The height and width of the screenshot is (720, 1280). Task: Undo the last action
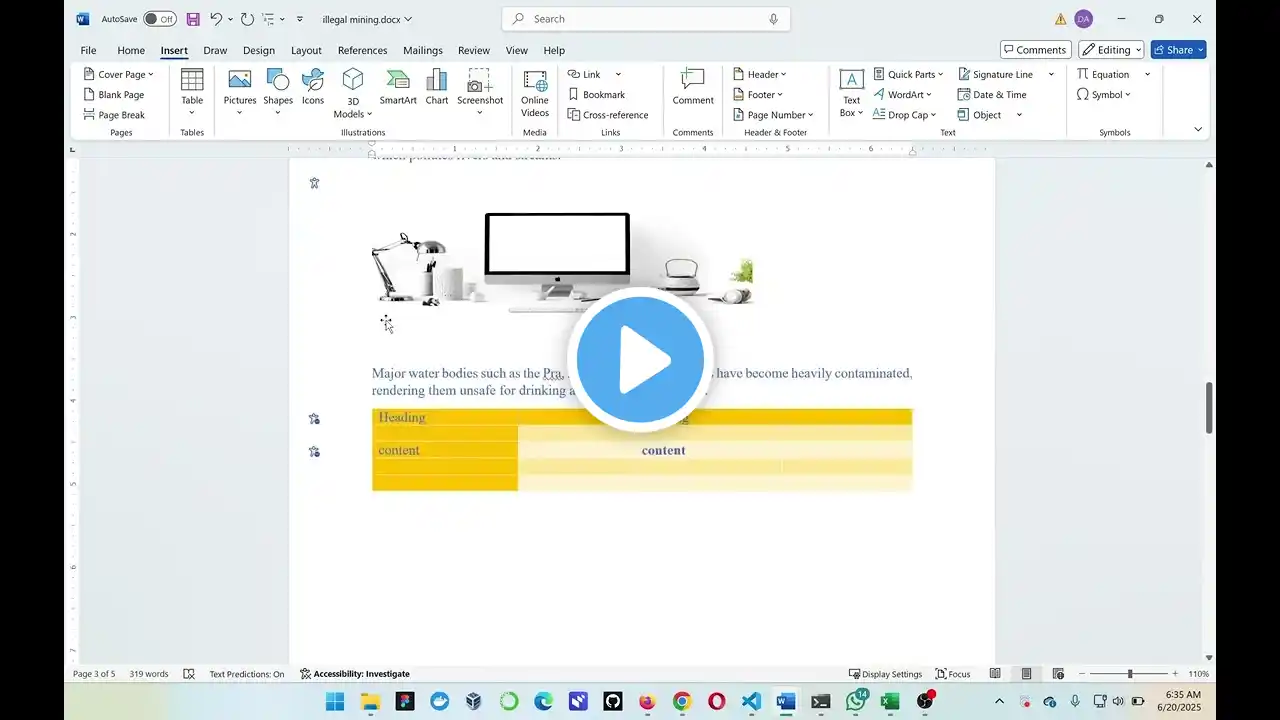pos(215,19)
